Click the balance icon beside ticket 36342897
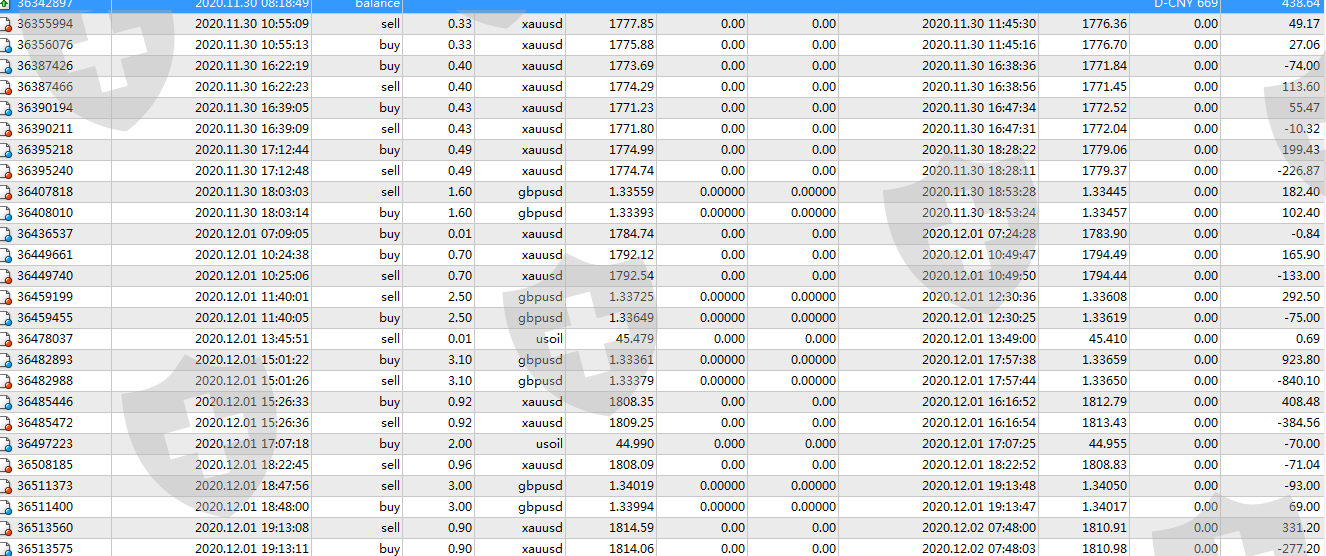 point(6,4)
